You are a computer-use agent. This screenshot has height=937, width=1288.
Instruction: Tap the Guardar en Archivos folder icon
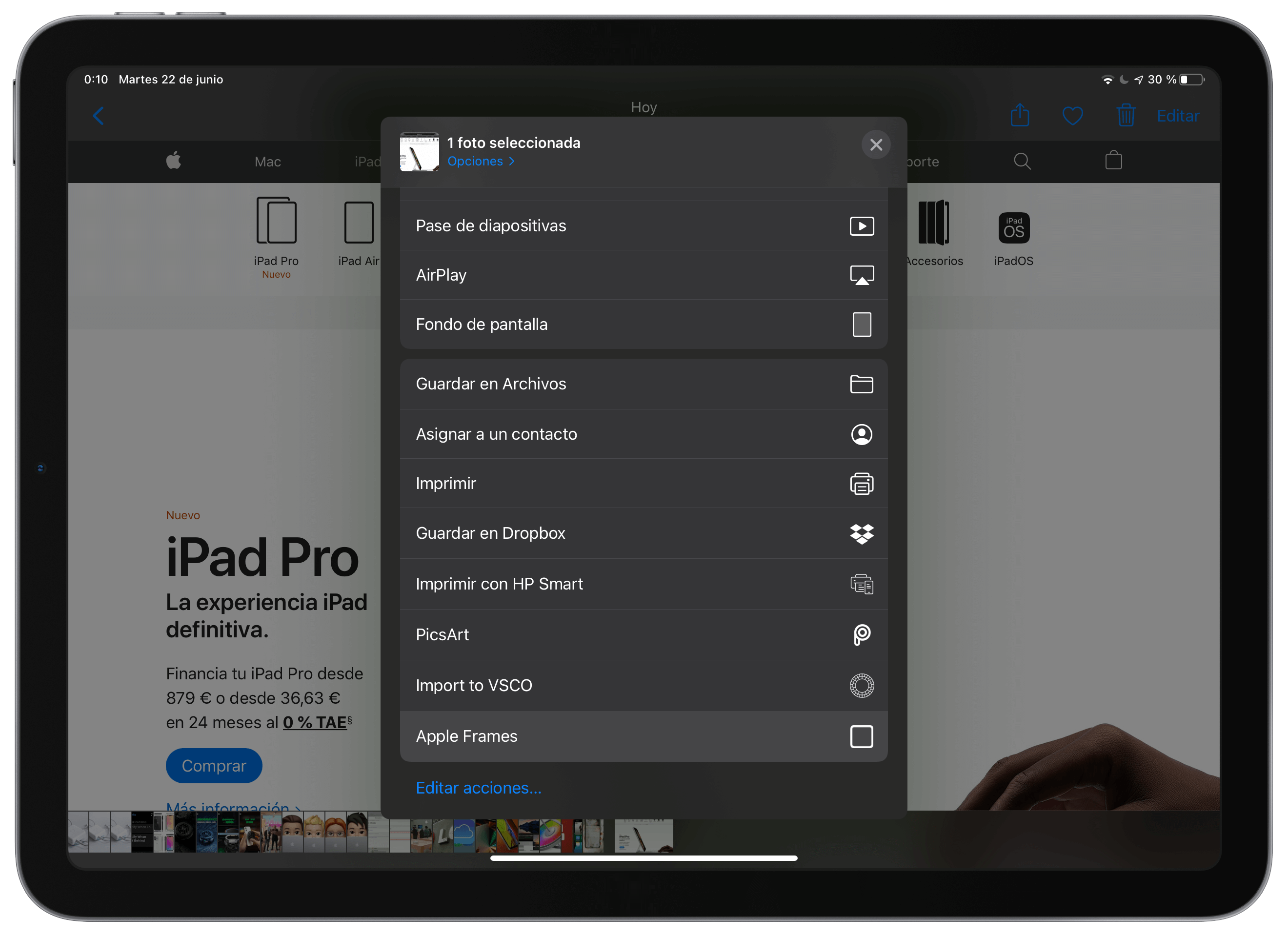[x=861, y=384]
